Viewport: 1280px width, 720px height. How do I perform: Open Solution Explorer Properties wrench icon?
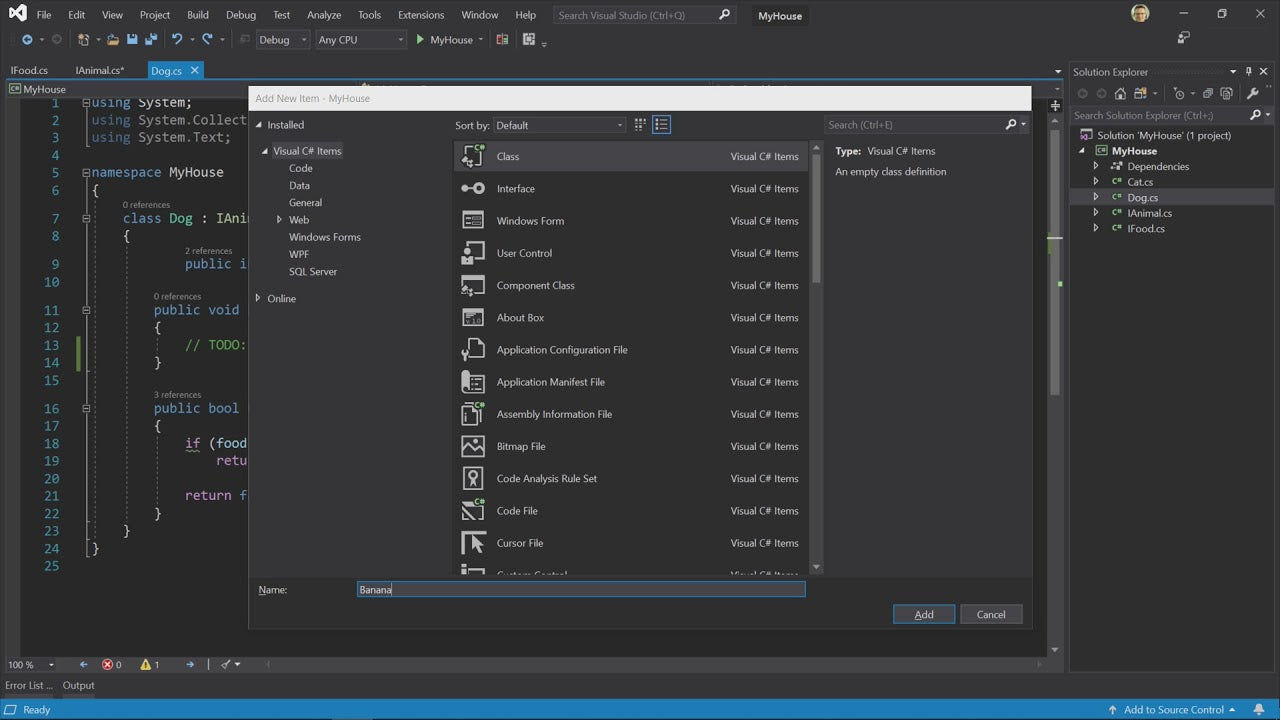point(1252,94)
